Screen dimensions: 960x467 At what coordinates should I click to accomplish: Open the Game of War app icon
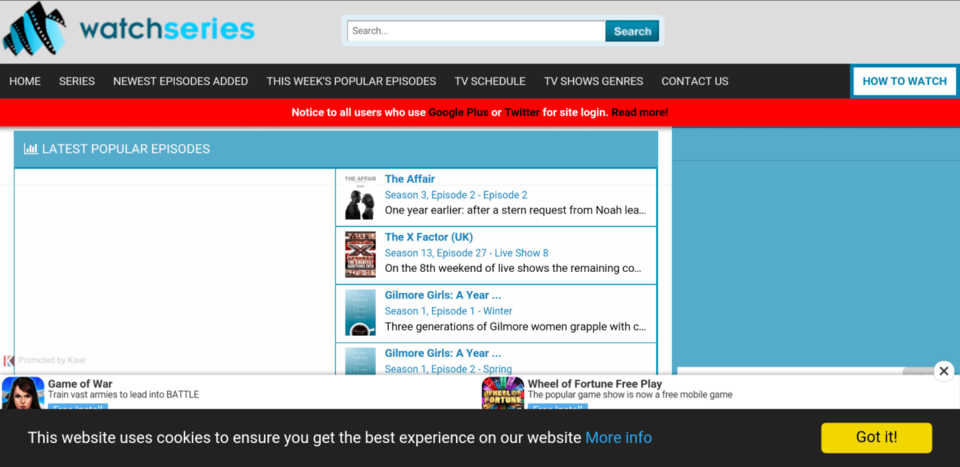tap(23, 393)
